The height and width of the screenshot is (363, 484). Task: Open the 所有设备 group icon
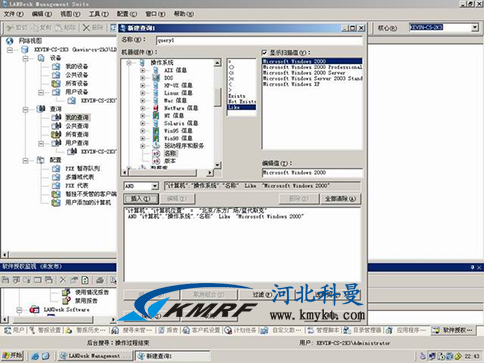tap(56, 83)
